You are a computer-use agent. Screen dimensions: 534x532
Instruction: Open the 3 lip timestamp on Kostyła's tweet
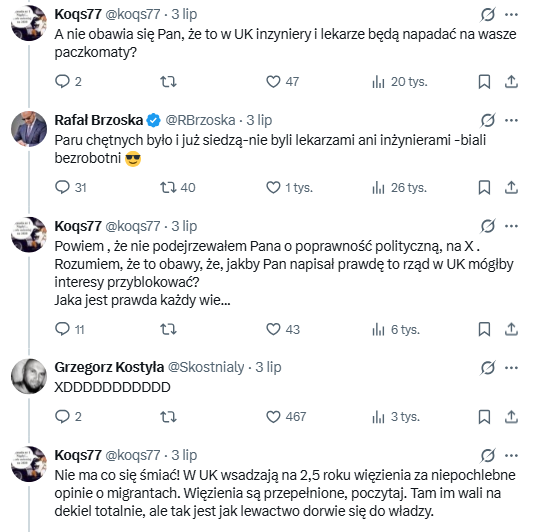[x=268, y=367]
